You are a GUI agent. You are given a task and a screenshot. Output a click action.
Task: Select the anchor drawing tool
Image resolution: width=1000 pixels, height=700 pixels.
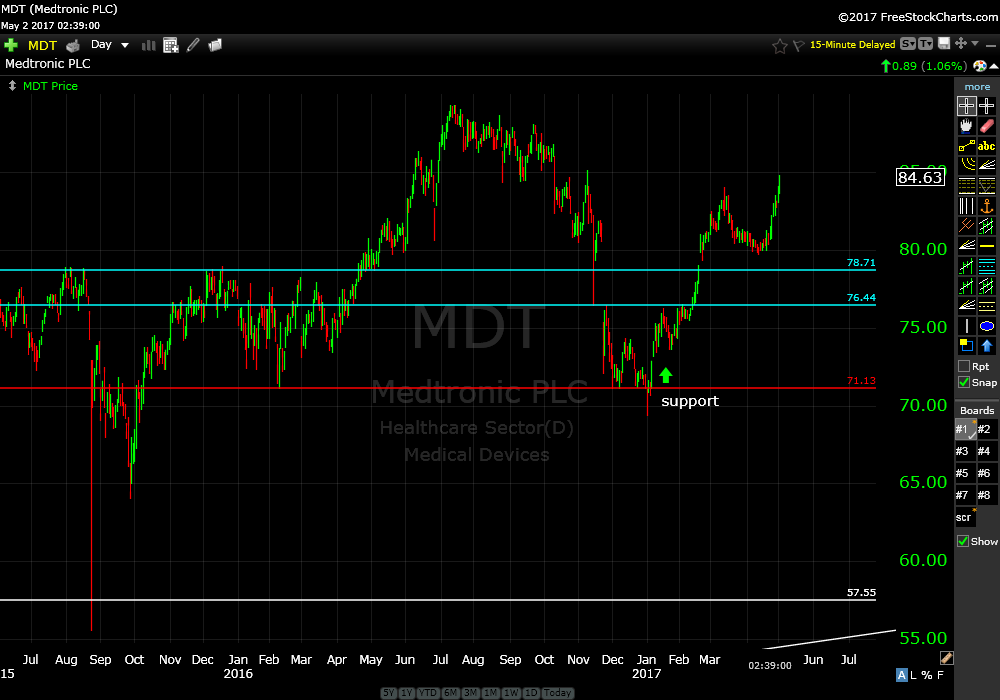[x=987, y=206]
